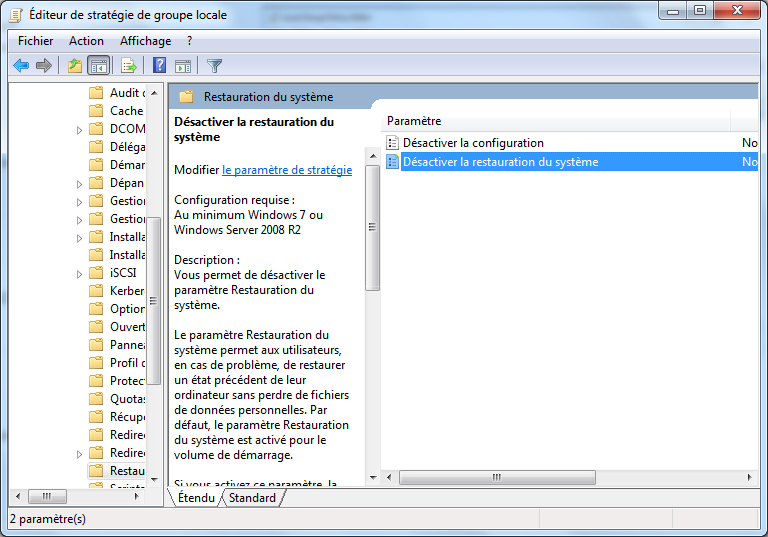Screen dimensions: 768x537
Task: Go up one level with folder icon
Action: coord(75,65)
